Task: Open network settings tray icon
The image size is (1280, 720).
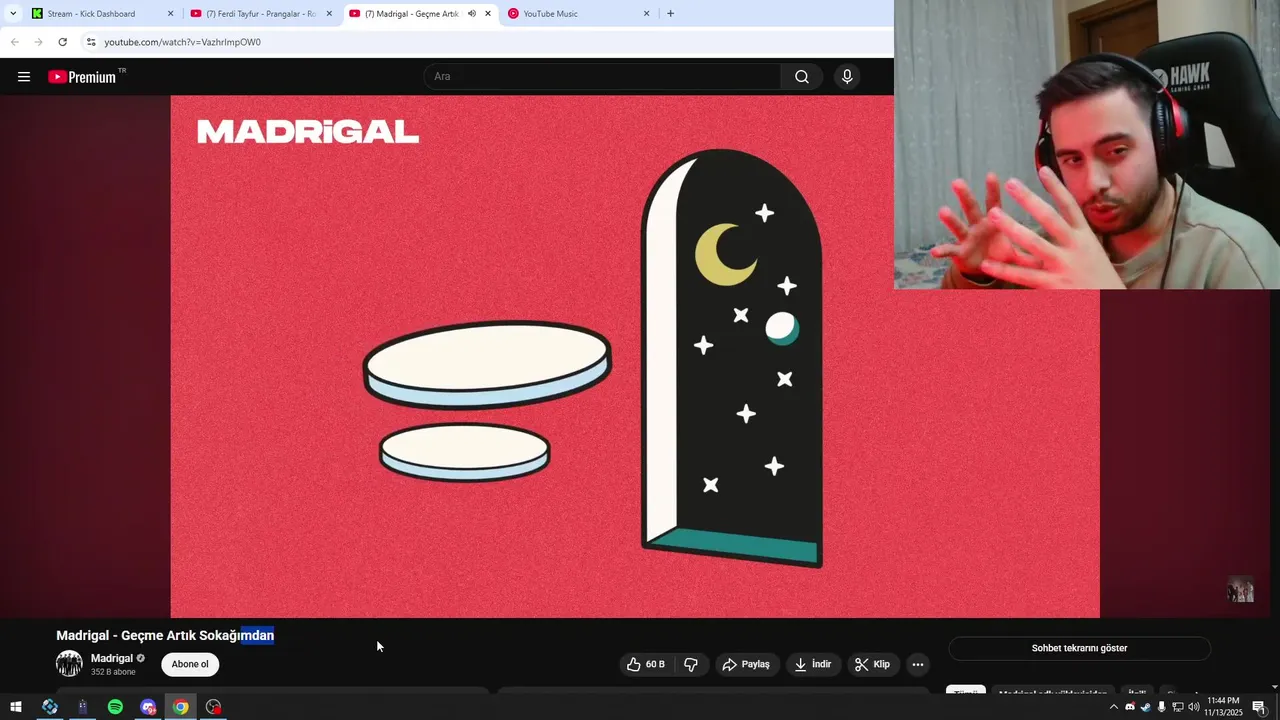Action: click(1177, 707)
